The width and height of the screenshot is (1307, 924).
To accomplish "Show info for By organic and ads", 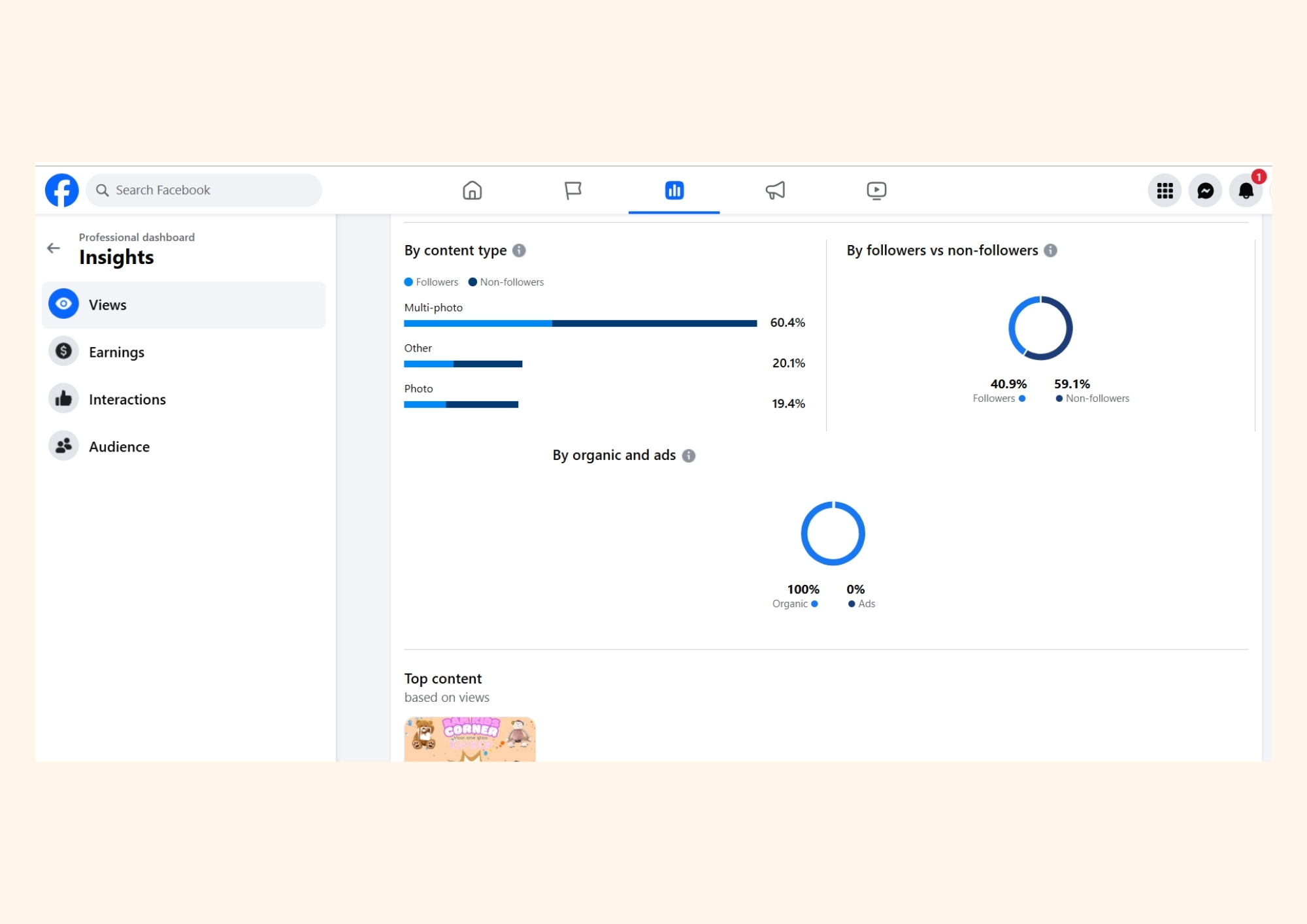I will click(x=689, y=455).
